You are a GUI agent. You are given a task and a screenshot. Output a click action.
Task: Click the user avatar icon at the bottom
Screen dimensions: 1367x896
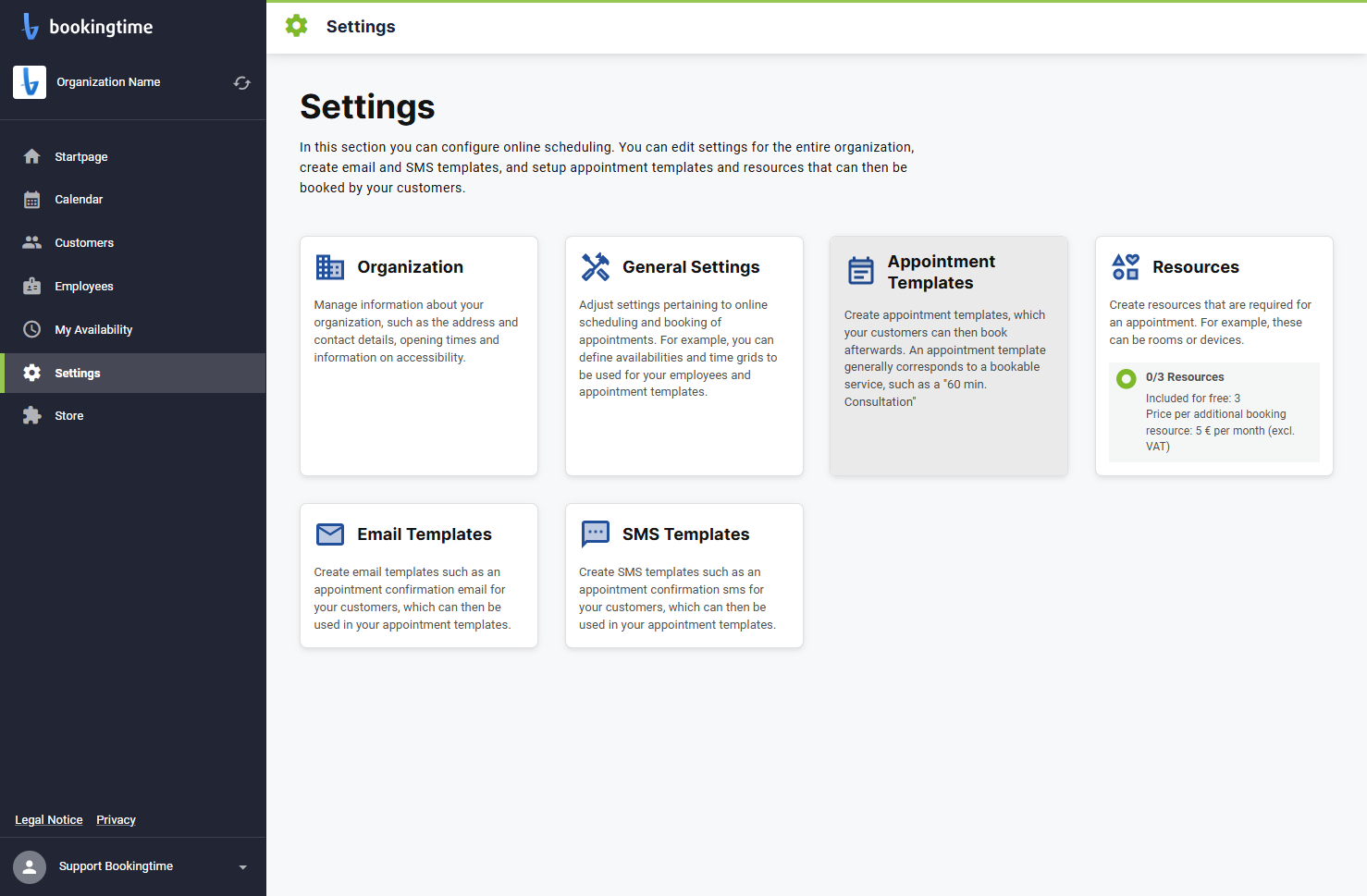[30, 867]
